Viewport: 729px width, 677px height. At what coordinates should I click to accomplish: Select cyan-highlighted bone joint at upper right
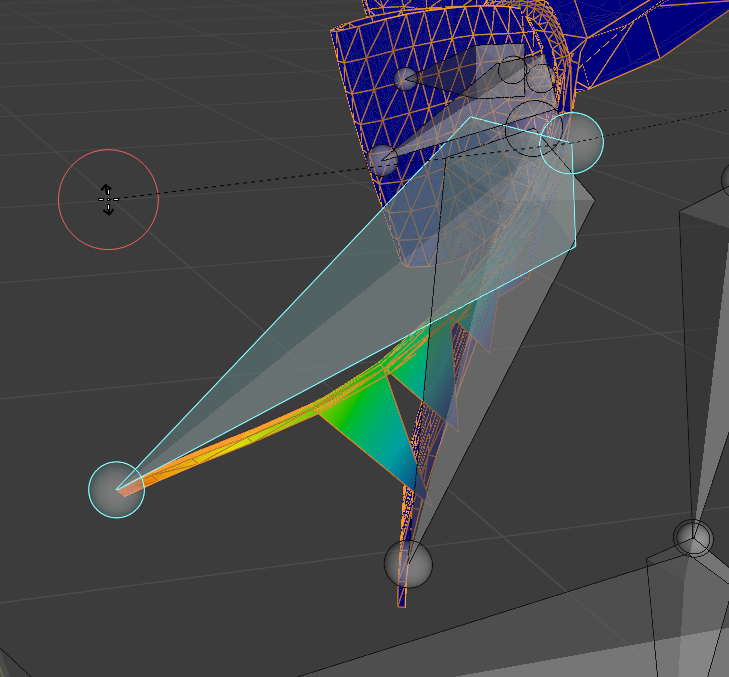pyautogui.click(x=571, y=142)
